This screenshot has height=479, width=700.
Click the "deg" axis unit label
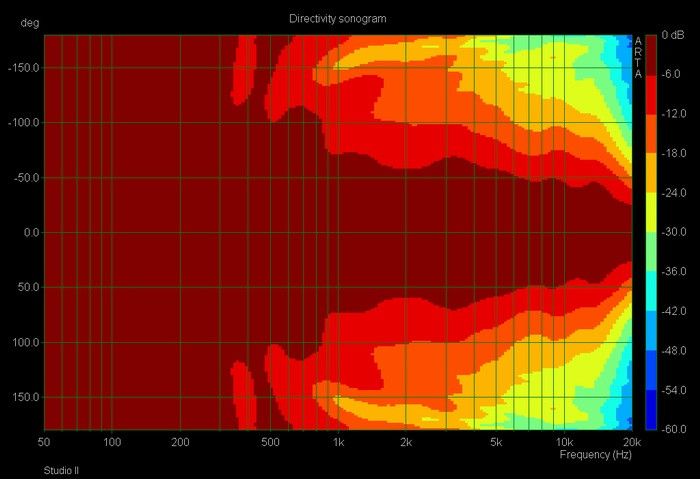pyautogui.click(x=30, y=23)
